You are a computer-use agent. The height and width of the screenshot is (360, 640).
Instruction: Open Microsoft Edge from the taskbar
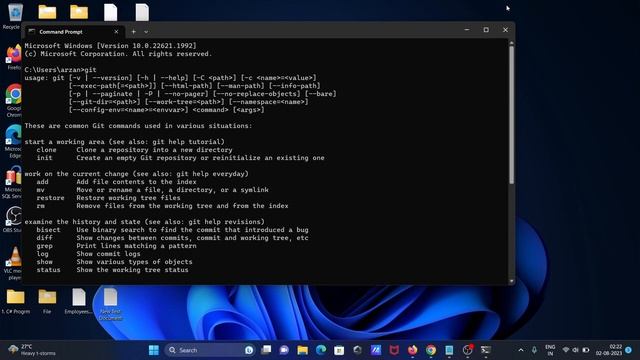click(321, 350)
